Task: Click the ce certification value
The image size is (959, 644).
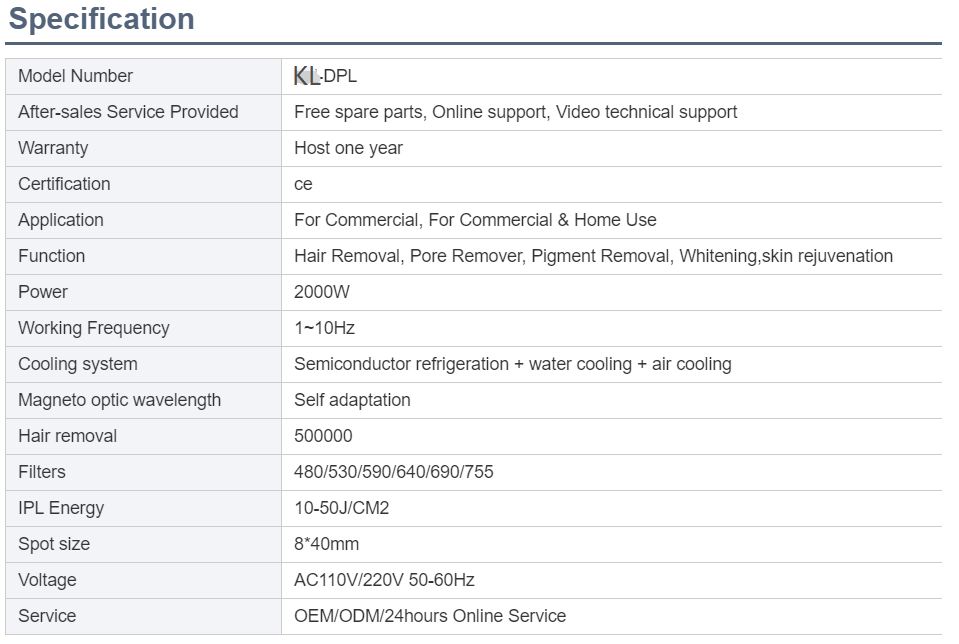Action: pos(303,184)
